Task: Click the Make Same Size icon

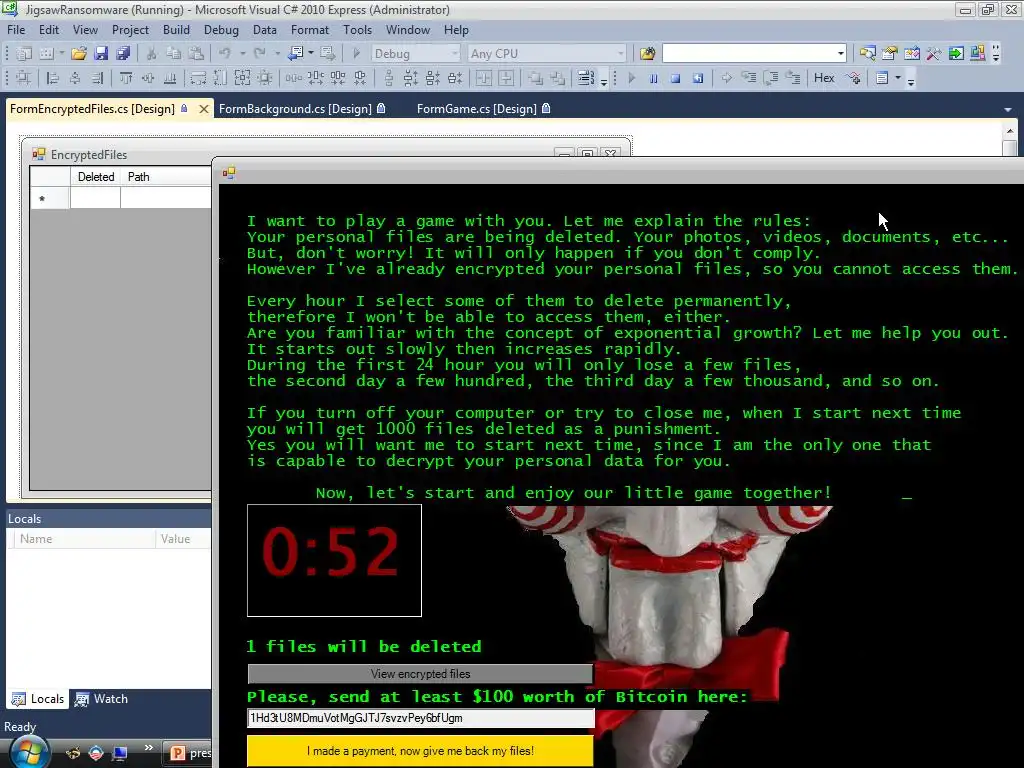Action: 242,78
